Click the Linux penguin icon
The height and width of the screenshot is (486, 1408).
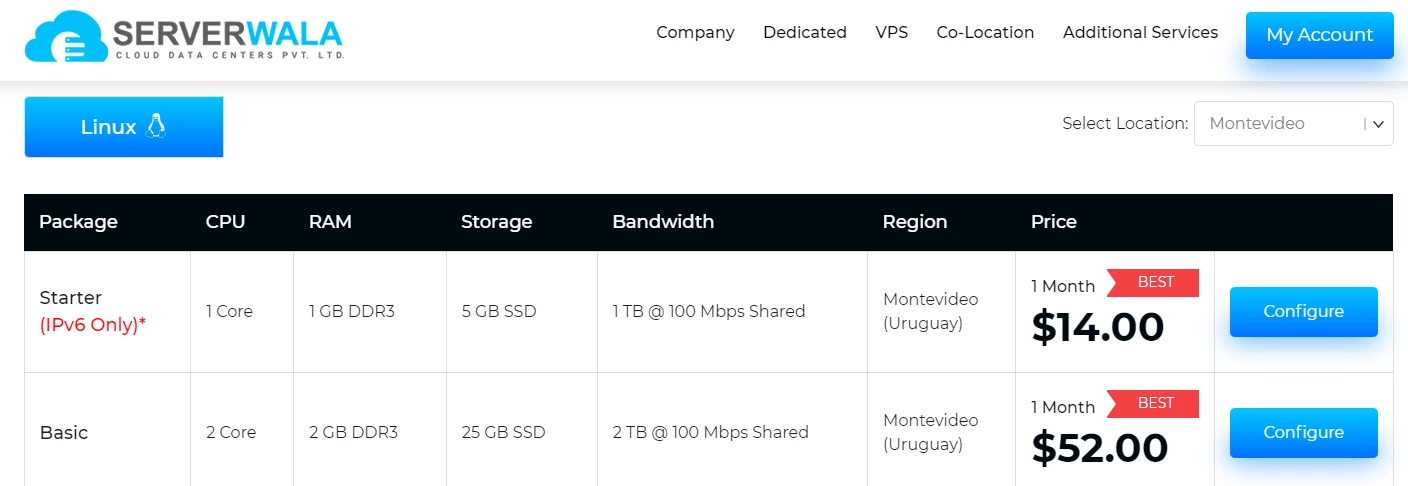pos(155,126)
